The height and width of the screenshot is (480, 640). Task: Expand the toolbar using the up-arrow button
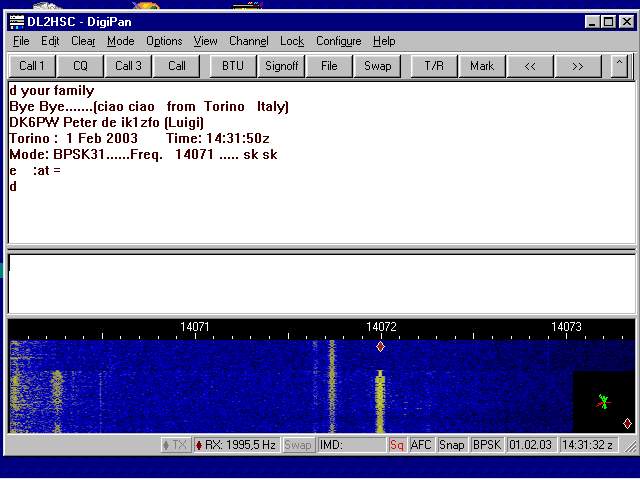[619, 66]
